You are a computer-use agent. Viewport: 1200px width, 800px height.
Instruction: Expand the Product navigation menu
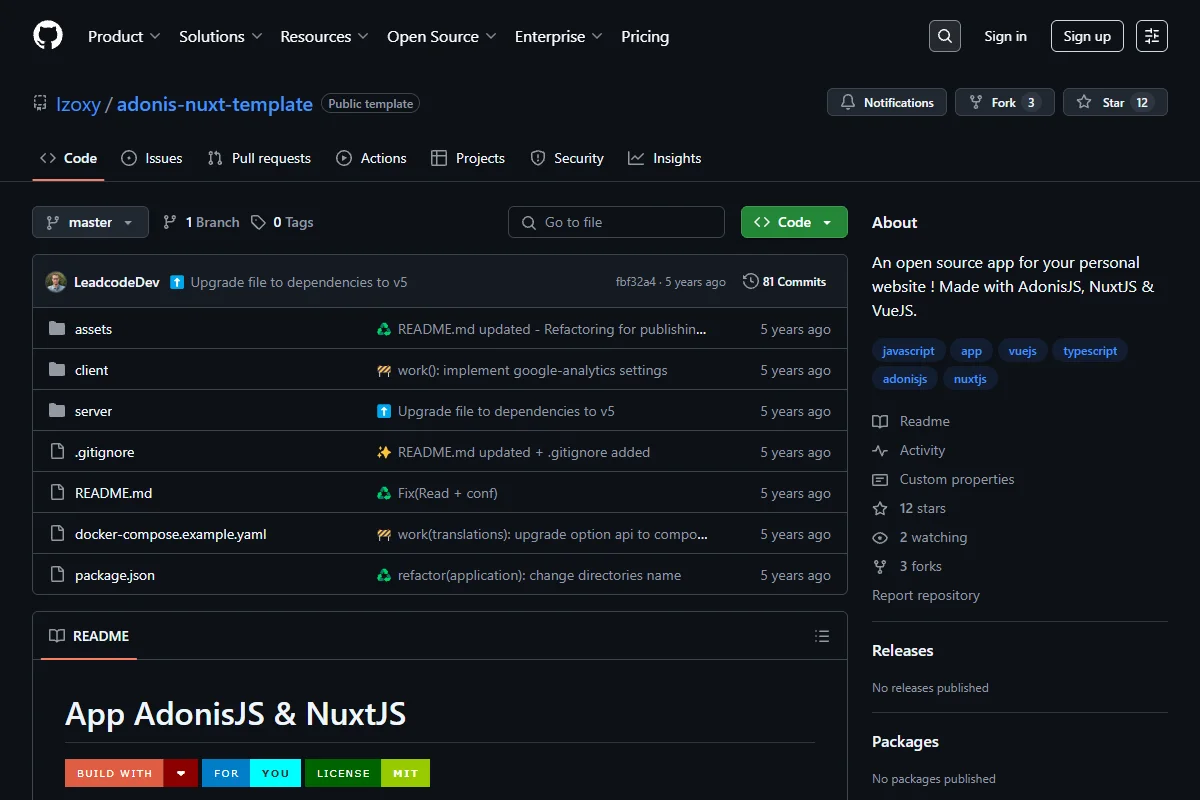click(124, 36)
